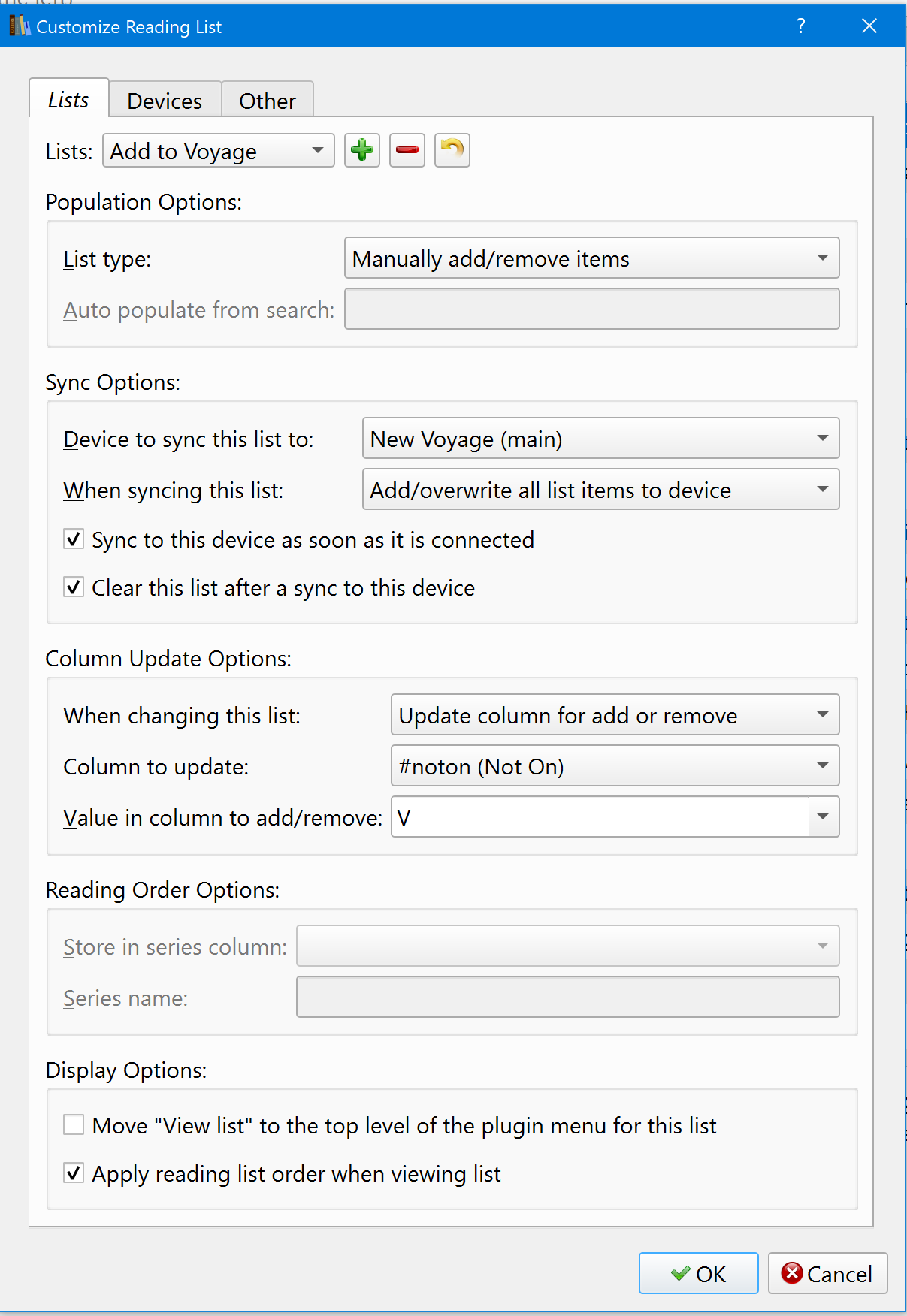Toggle Sync to this device when connected
Image resolution: width=907 pixels, height=1316 pixels.
(74, 539)
